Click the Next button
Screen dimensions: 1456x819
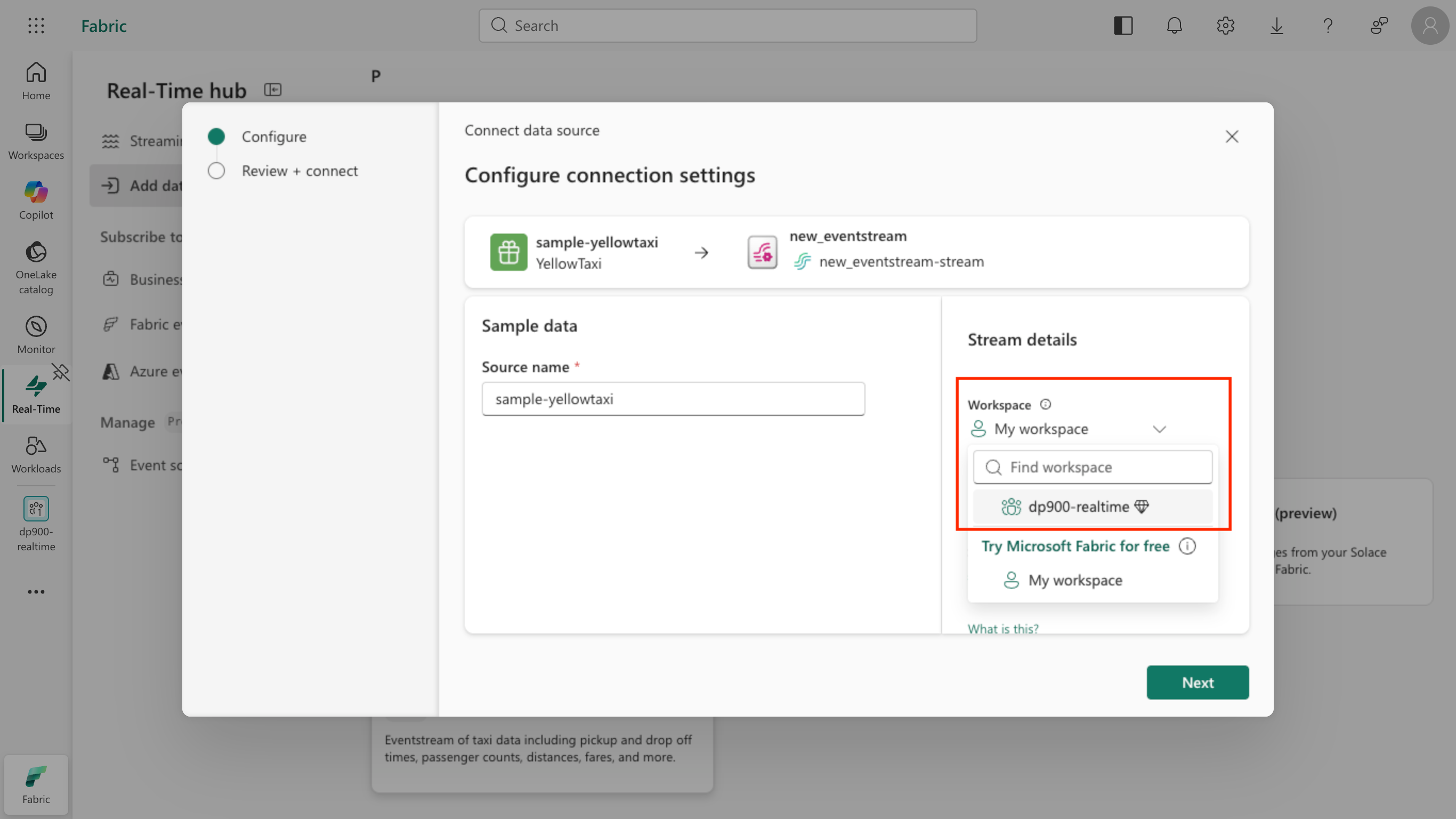tap(1198, 682)
